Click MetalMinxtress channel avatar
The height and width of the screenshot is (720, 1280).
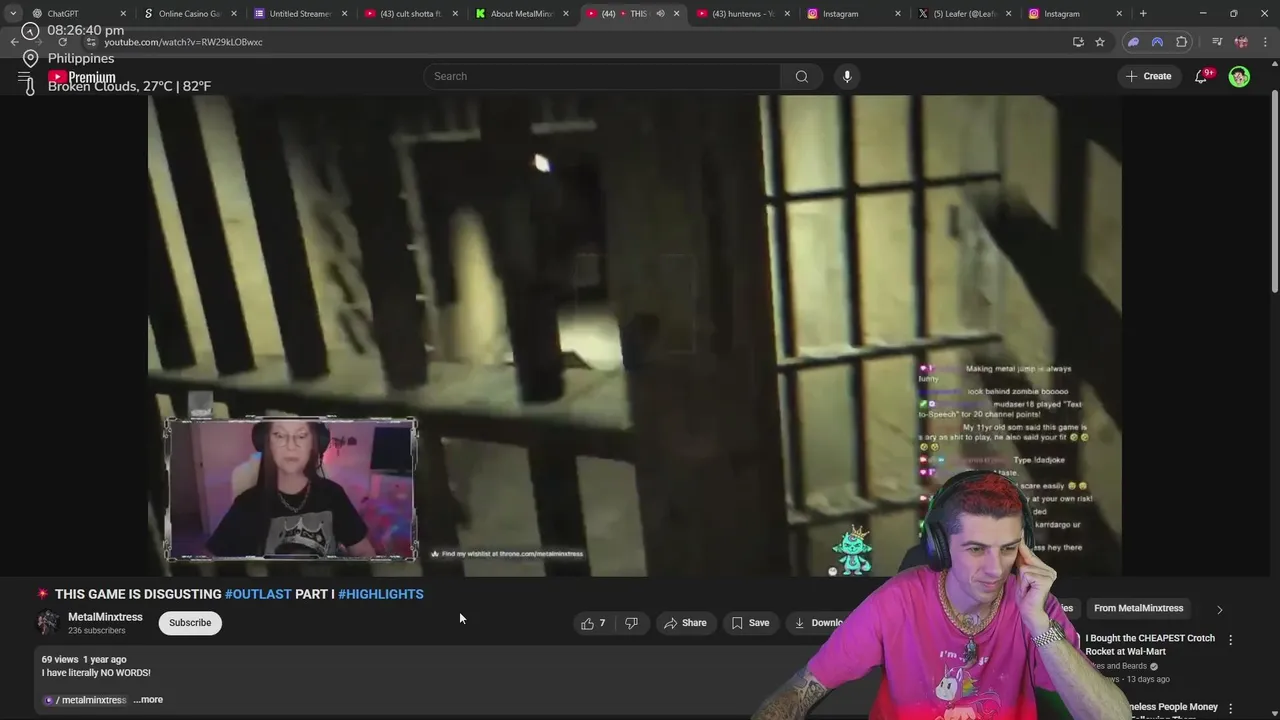click(48, 622)
